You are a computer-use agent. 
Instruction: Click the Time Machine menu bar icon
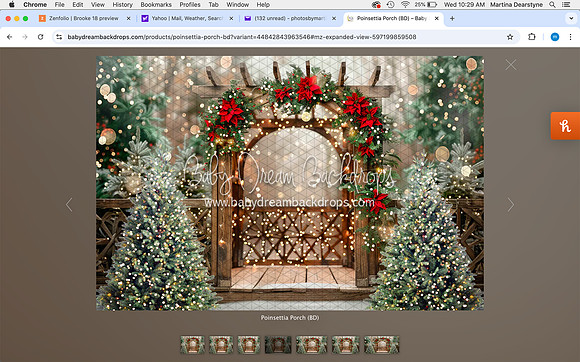coord(390,4)
